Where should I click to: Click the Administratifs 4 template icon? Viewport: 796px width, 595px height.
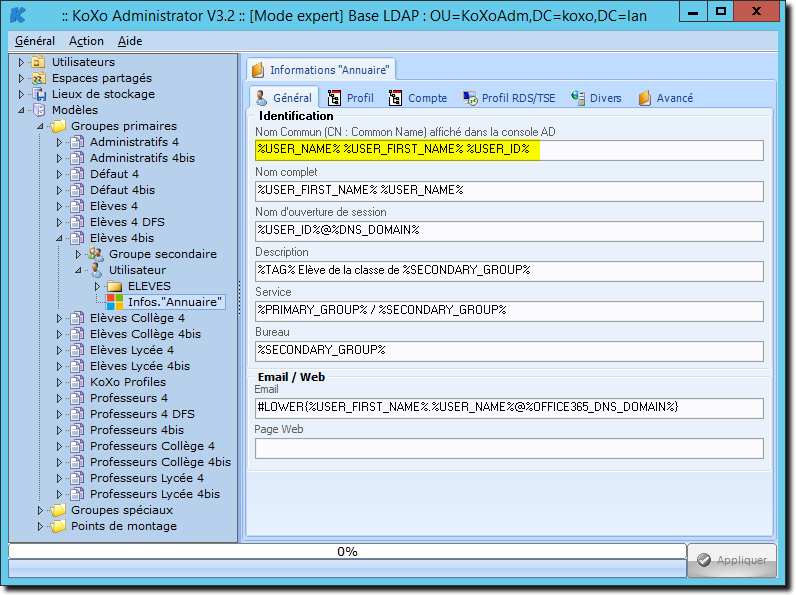coord(77,142)
